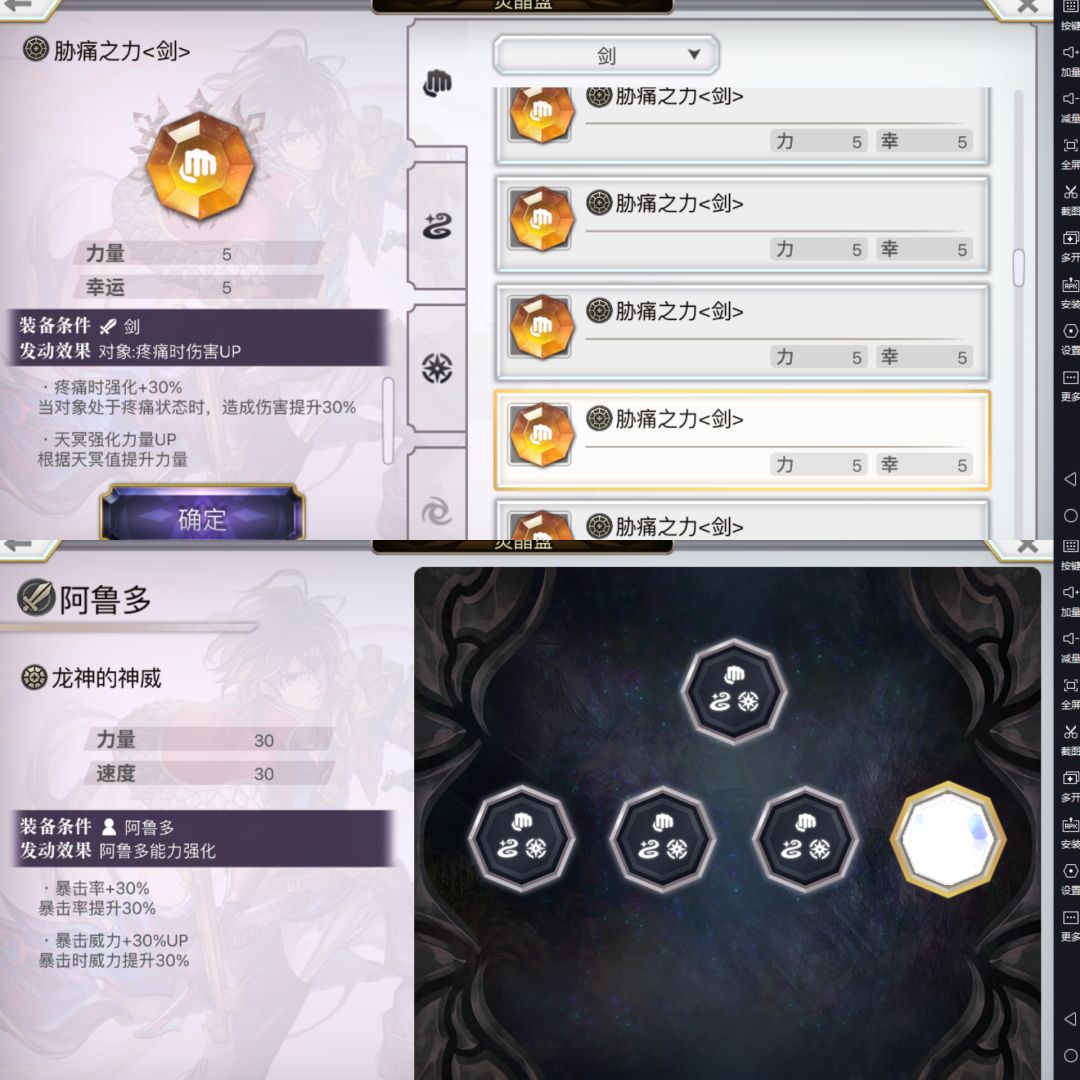Open the snowflake star crystal category tab
Image resolution: width=1080 pixels, height=1080 pixels.
tap(437, 368)
